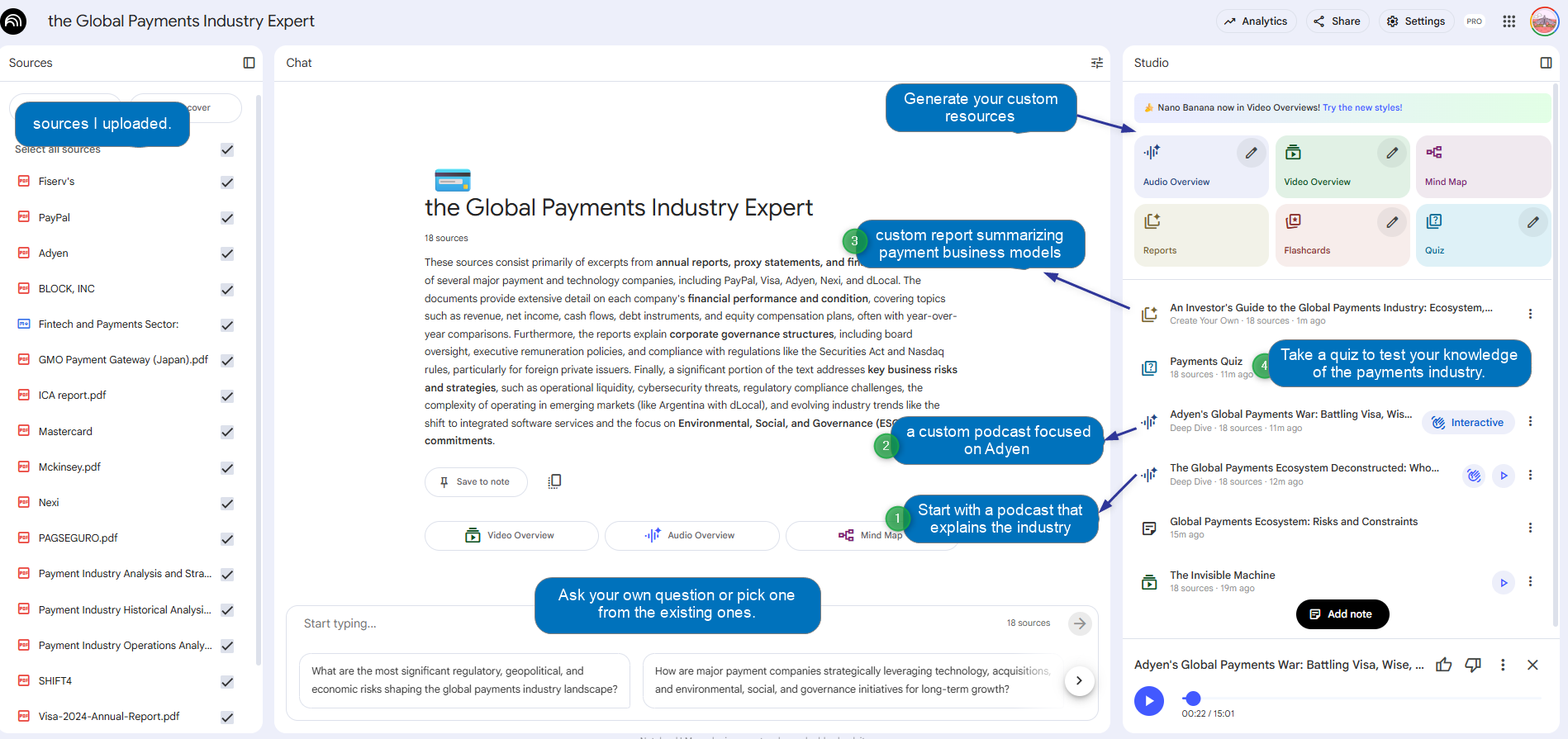Collapse the Sources panel icon
The width and height of the screenshot is (1568, 739).
[x=249, y=63]
